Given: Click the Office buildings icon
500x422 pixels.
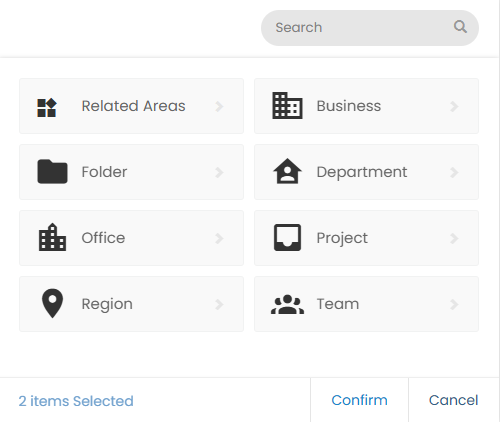Looking at the screenshot, I should point(52,237).
